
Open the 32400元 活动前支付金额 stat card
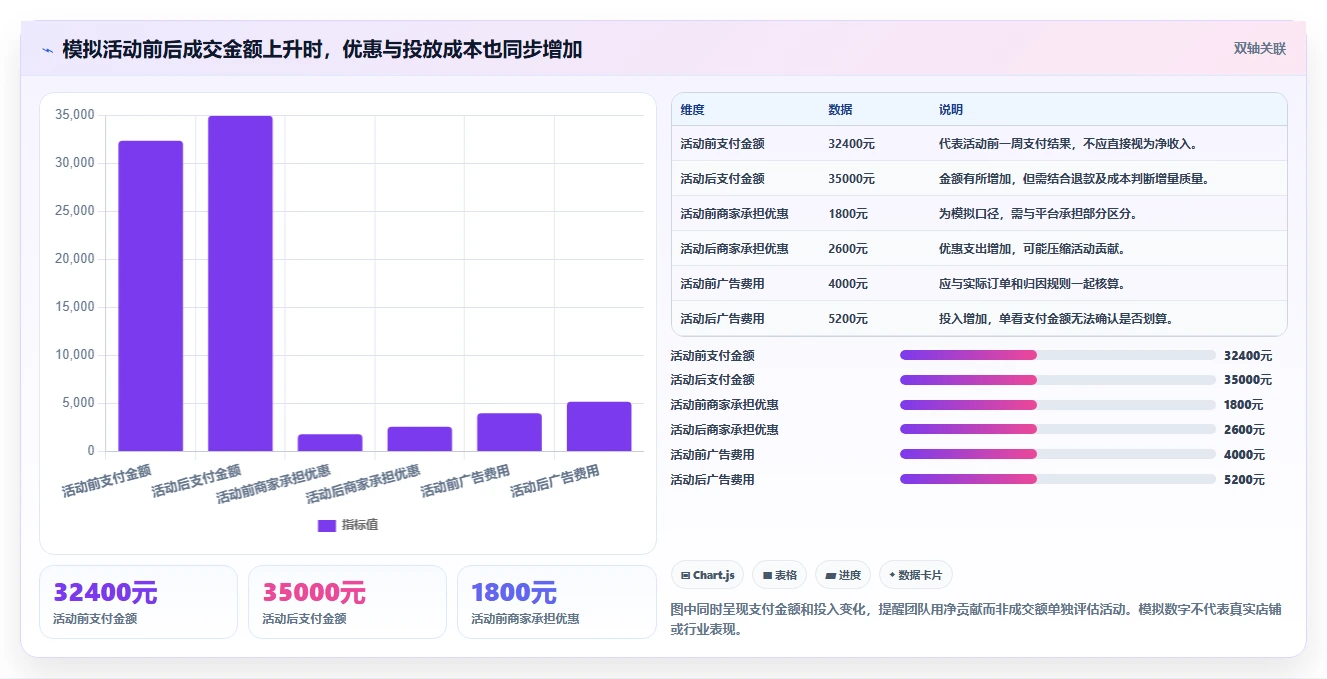point(138,602)
